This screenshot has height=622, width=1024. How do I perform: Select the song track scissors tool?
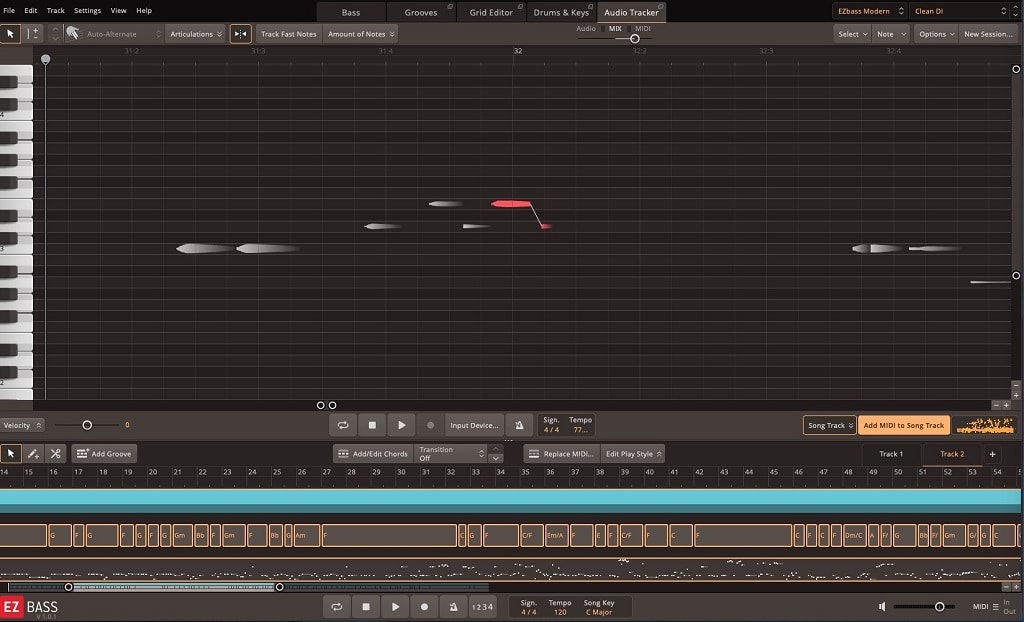(56, 453)
